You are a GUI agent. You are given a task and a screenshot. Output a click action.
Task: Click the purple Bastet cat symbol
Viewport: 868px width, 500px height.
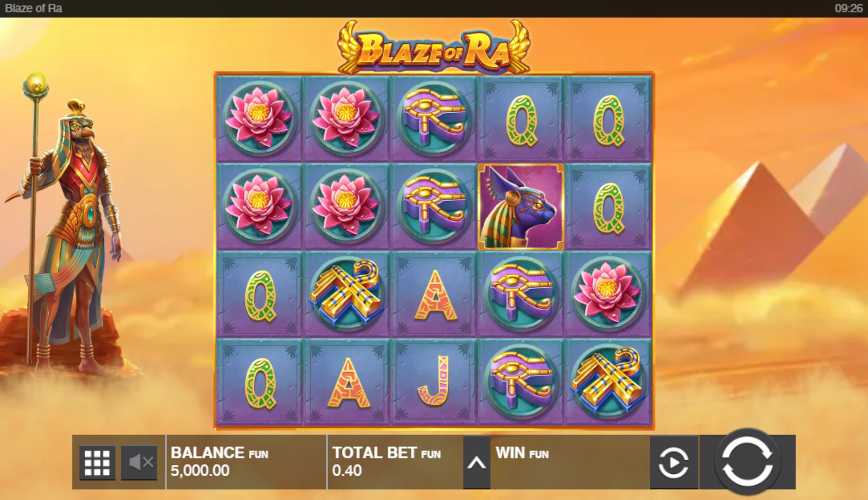click(x=521, y=207)
